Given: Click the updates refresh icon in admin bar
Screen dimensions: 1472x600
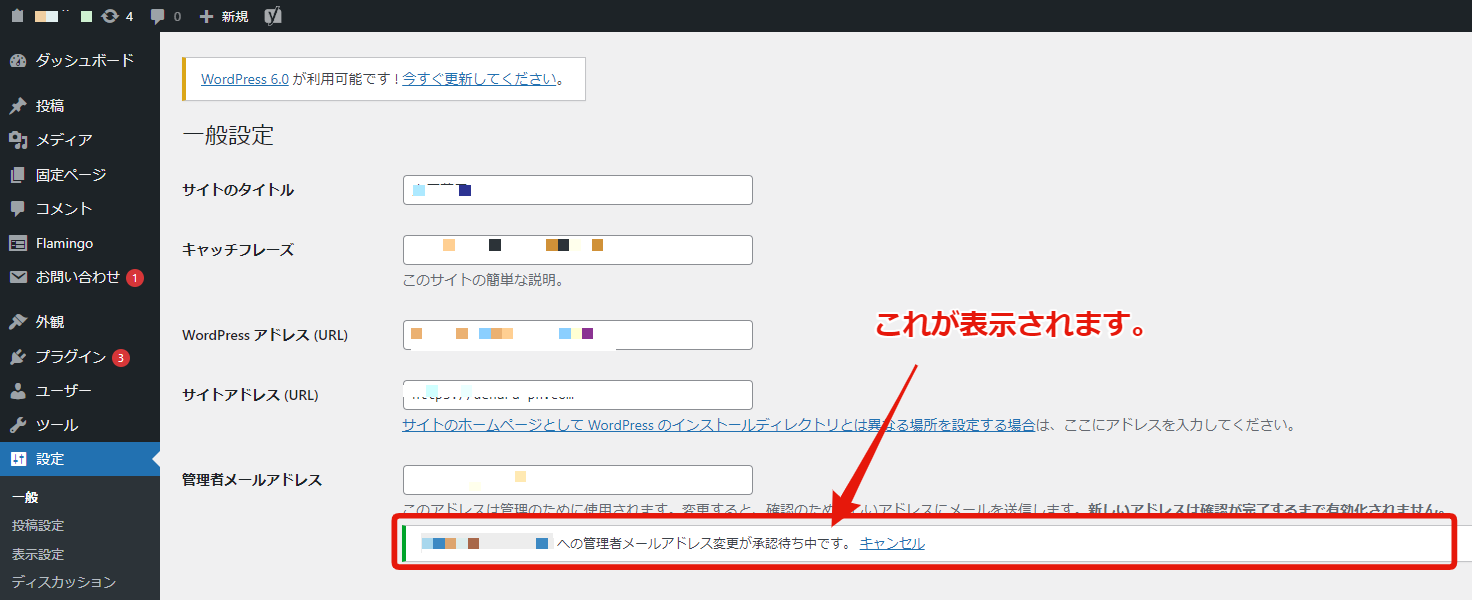Looking at the screenshot, I should (110, 16).
